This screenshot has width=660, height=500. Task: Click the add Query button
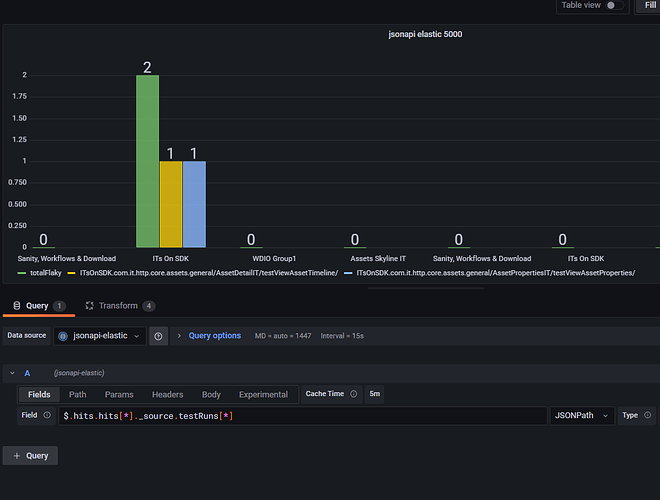pos(30,456)
